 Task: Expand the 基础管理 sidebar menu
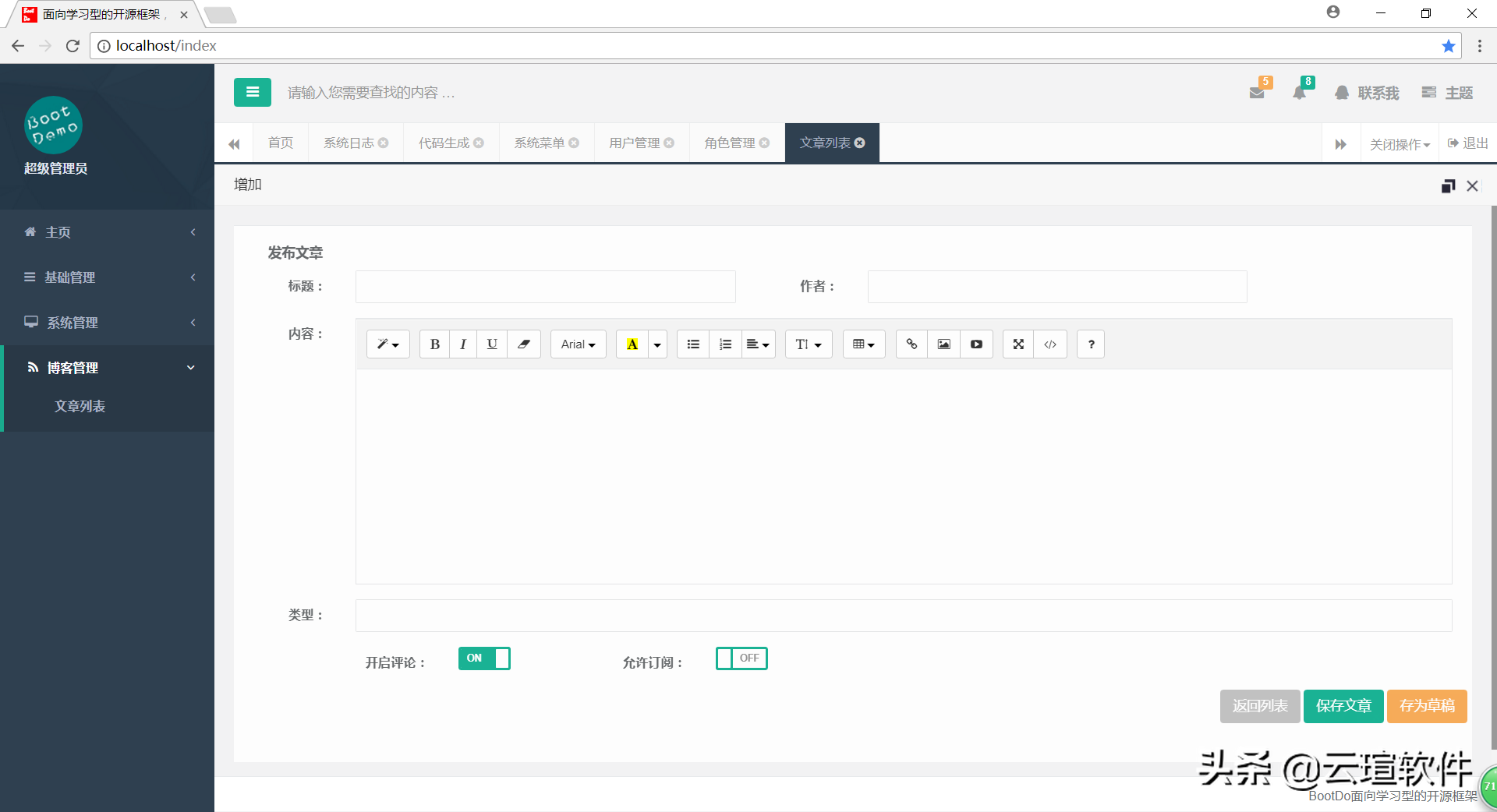point(108,277)
